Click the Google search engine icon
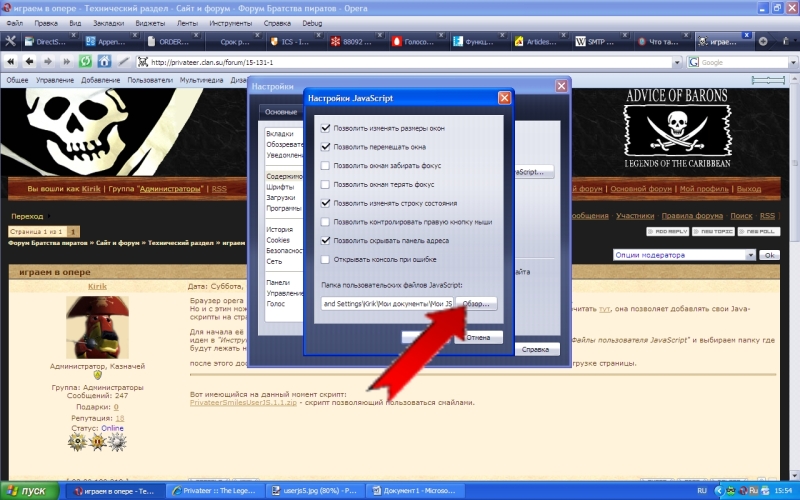Image resolution: width=800 pixels, height=500 pixels. pos(693,62)
